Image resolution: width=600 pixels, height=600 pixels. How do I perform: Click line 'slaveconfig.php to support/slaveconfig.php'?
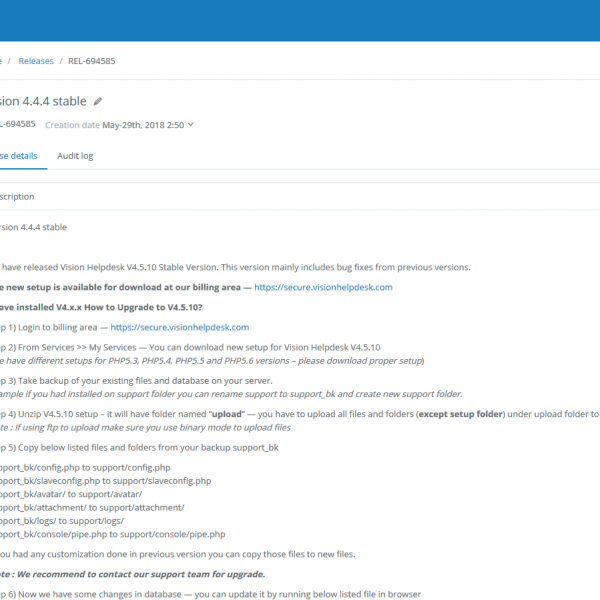point(106,481)
